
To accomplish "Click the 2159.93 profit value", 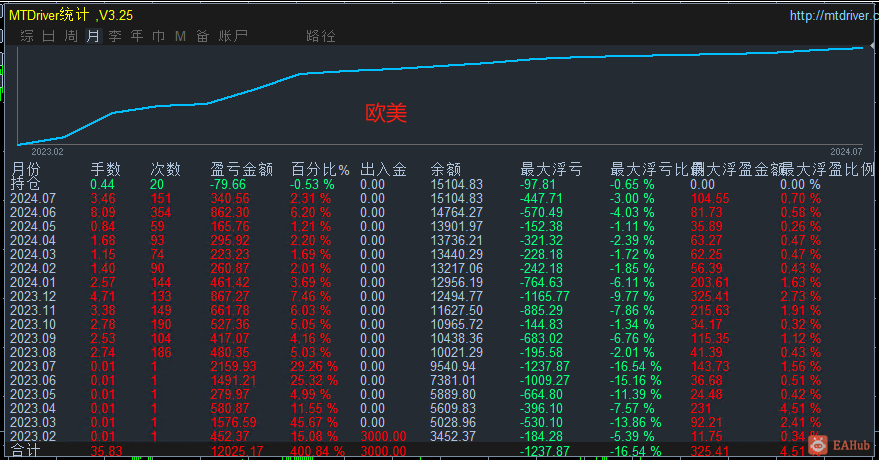I will 233,366.
